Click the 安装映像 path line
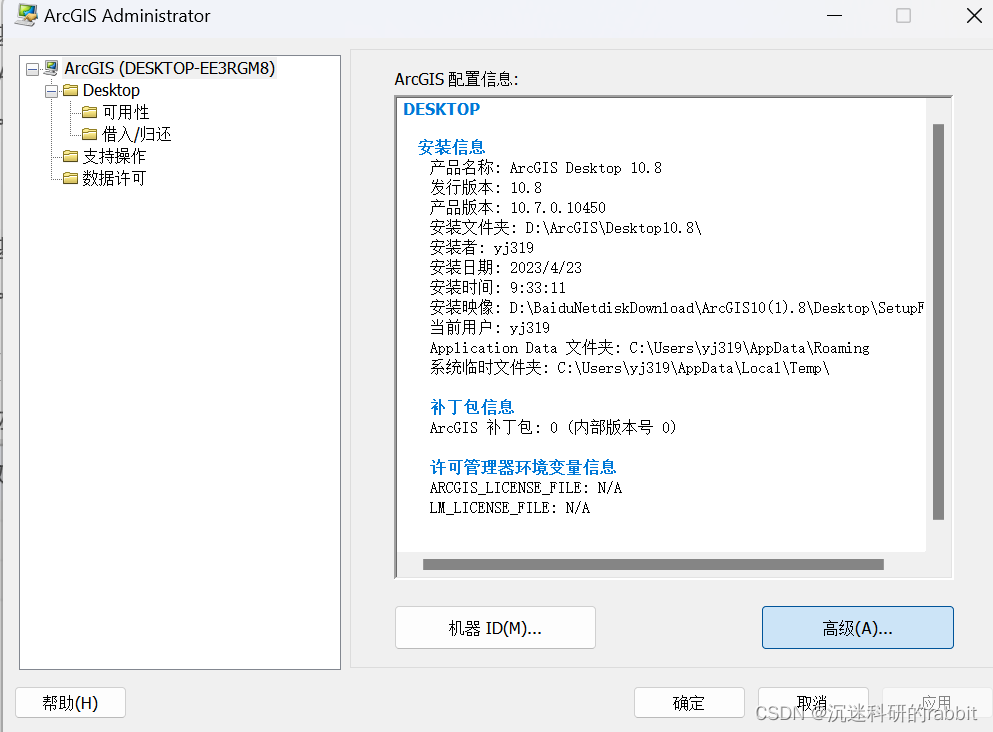993x732 pixels. pos(676,308)
